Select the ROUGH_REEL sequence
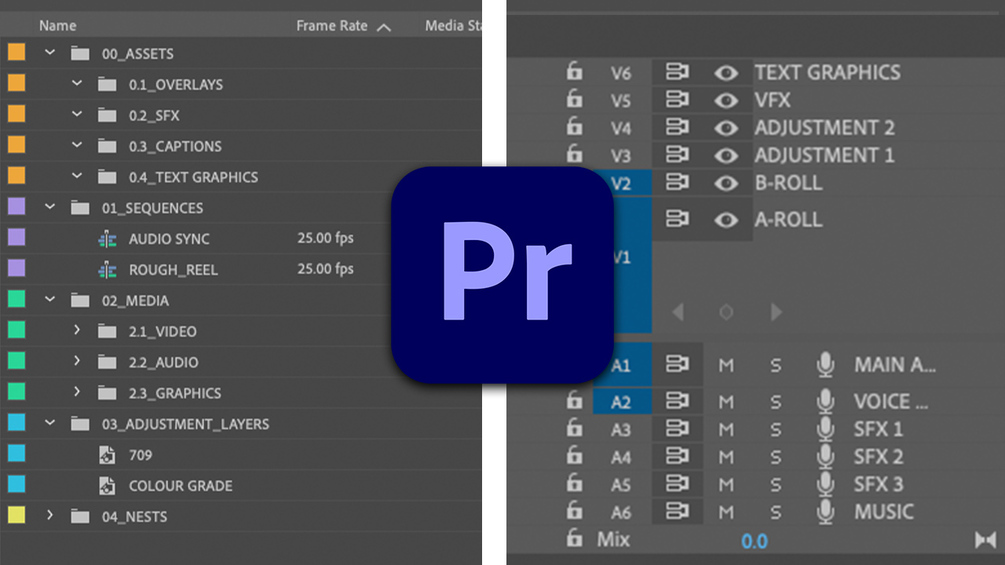Image resolution: width=1005 pixels, height=565 pixels. coord(174,270)
